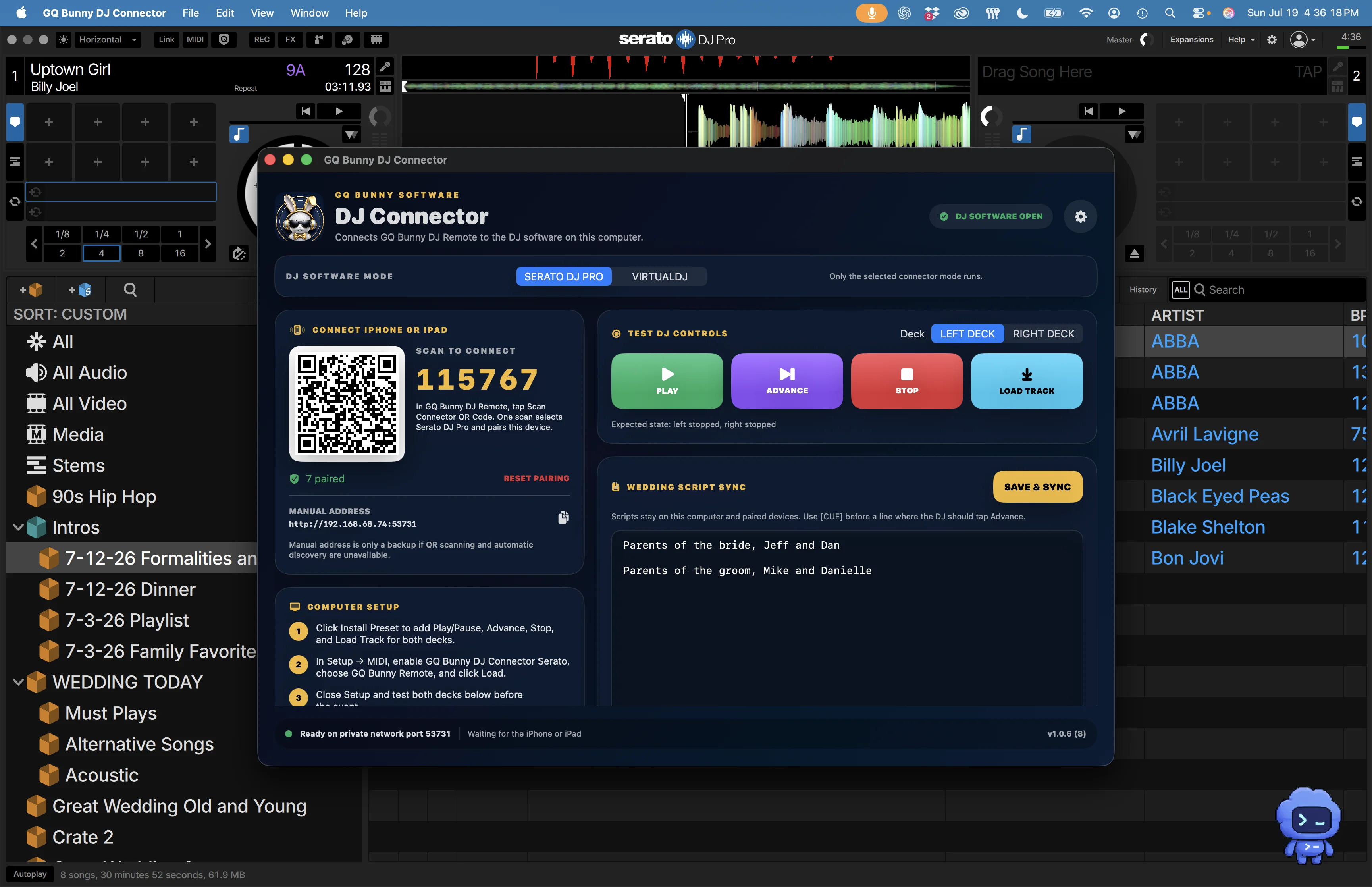The image size is (1372, 887).
Task: Select SERATO DJ PRO mode
Action: click(x=563, y=276)
